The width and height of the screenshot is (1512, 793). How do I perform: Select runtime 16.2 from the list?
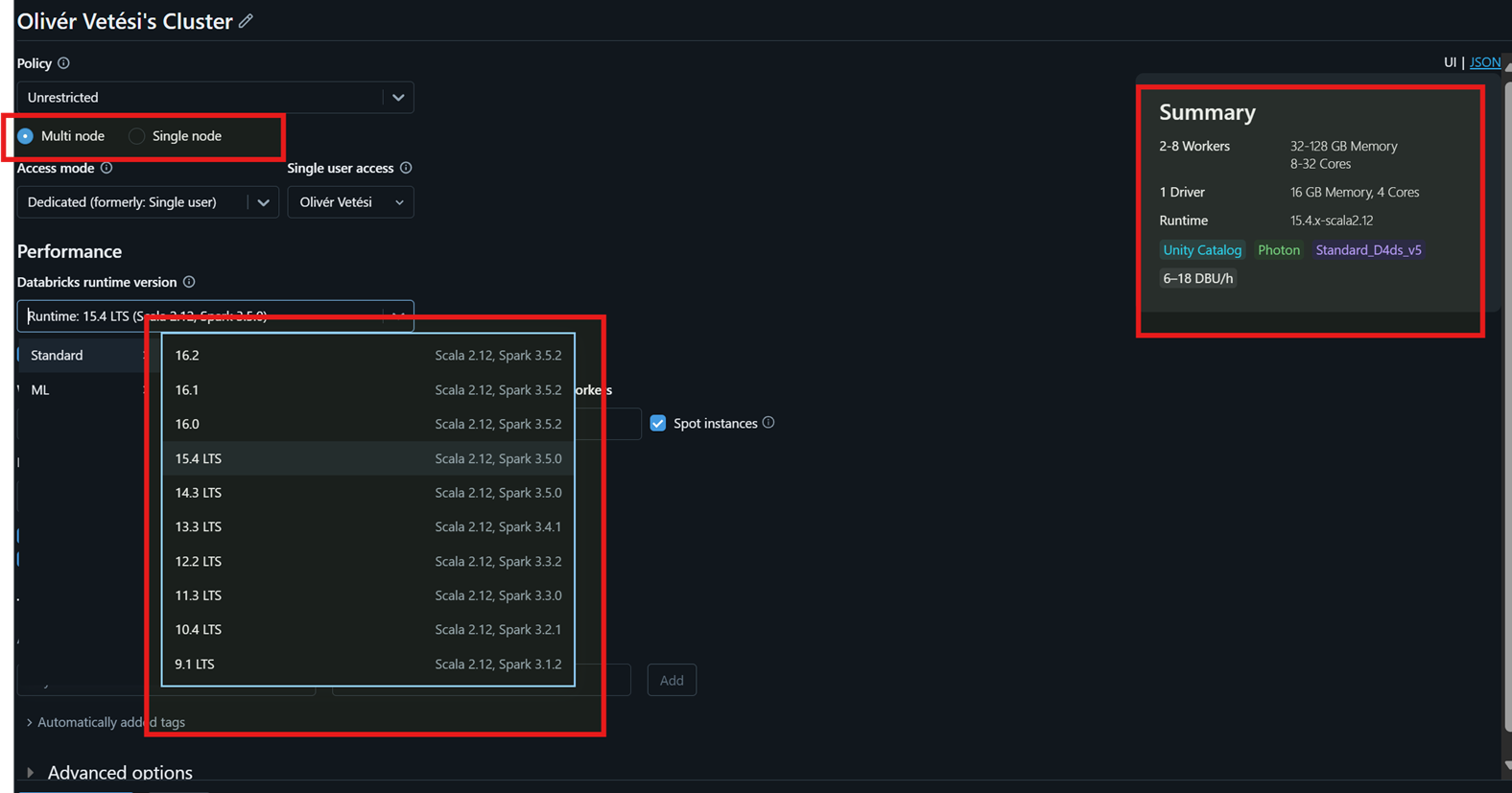[x=368, y=355]
